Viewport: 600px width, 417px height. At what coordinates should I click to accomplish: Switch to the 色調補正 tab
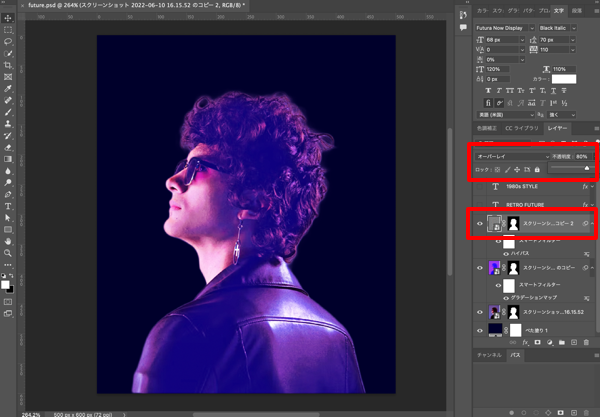pyautogui.click(x=487, y=128)
